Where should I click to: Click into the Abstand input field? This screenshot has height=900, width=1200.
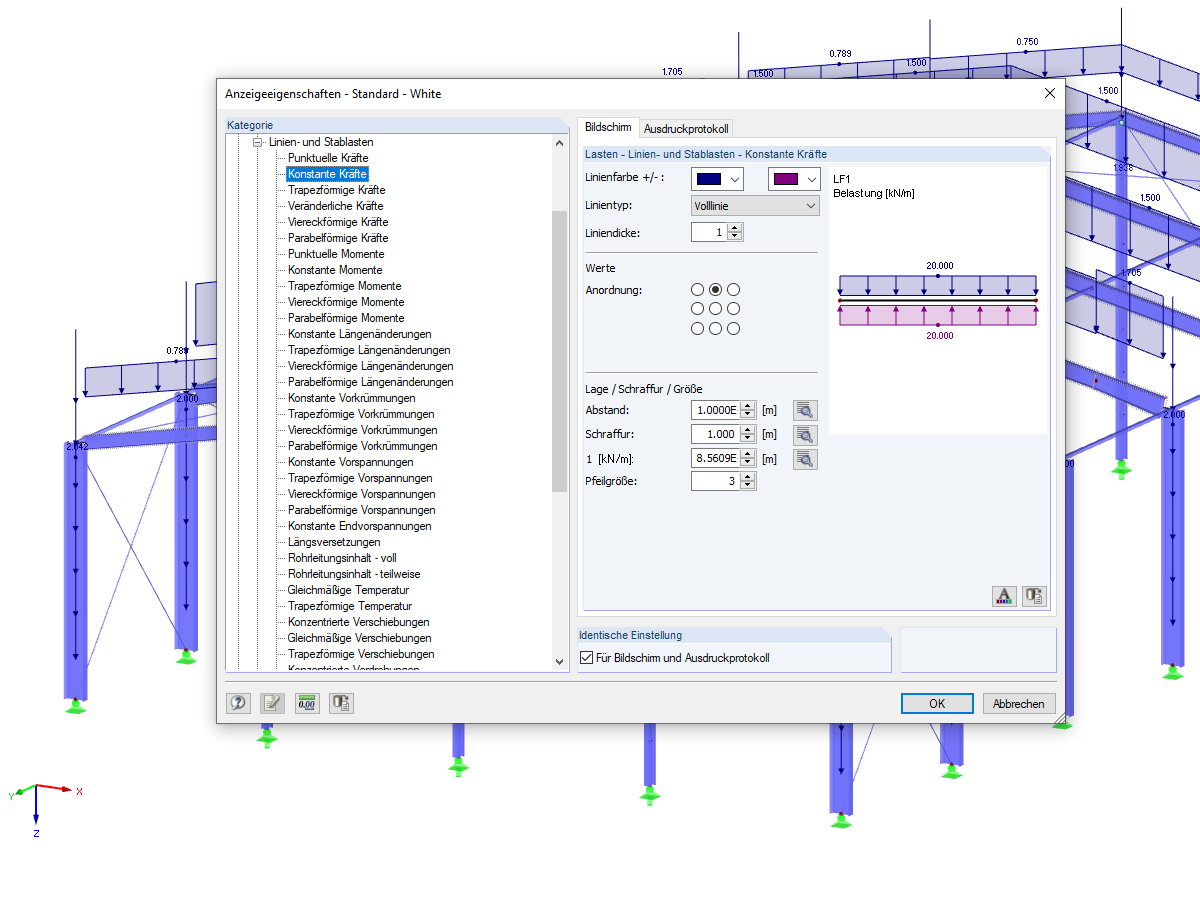tap(715, 410)
